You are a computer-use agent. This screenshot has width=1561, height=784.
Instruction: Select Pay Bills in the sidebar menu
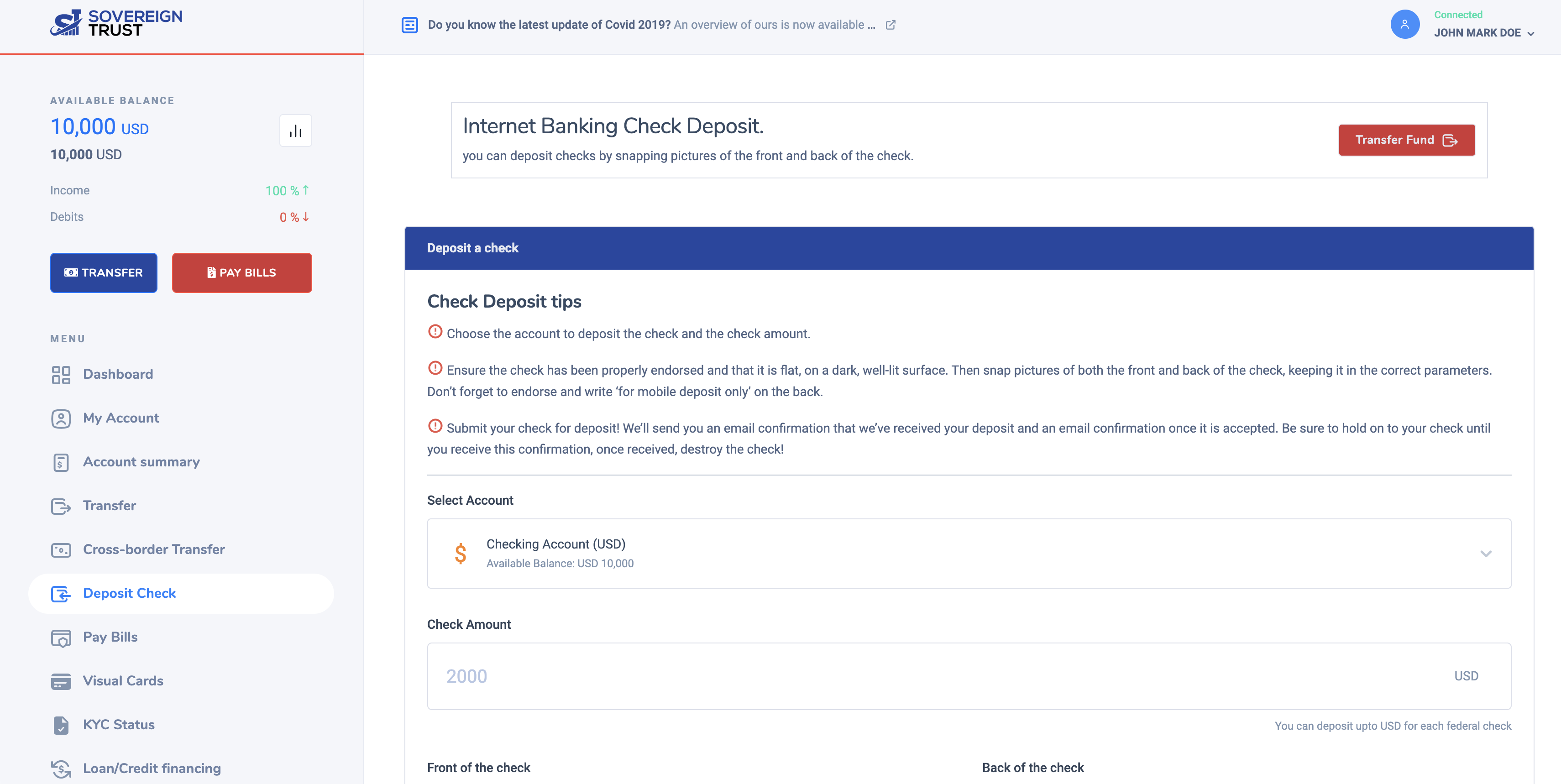click(x=110, y=637)
